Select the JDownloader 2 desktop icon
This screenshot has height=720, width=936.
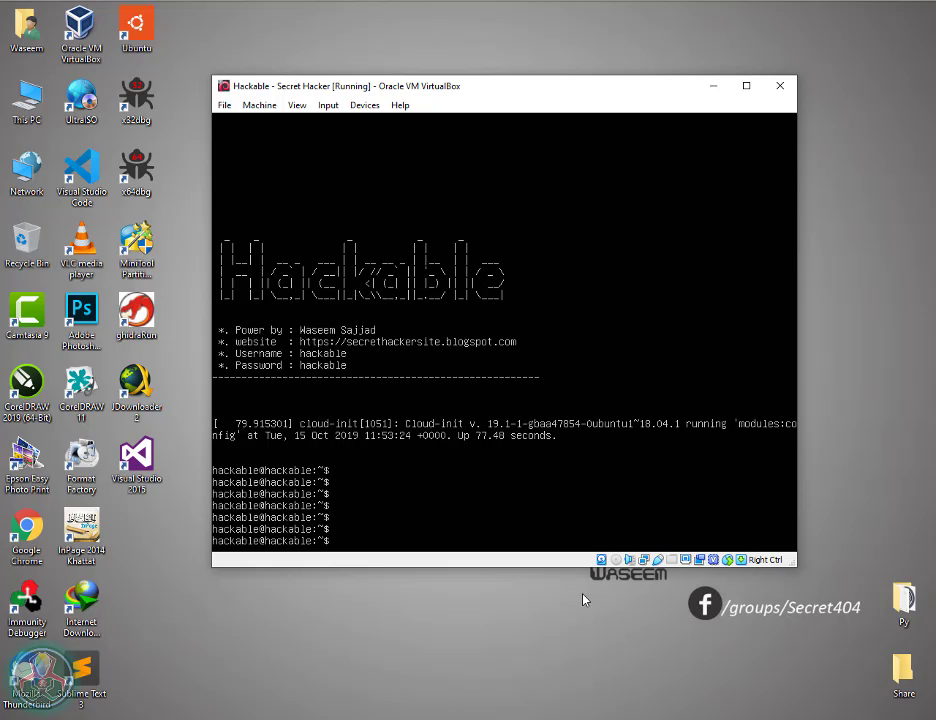click(137, 393)
